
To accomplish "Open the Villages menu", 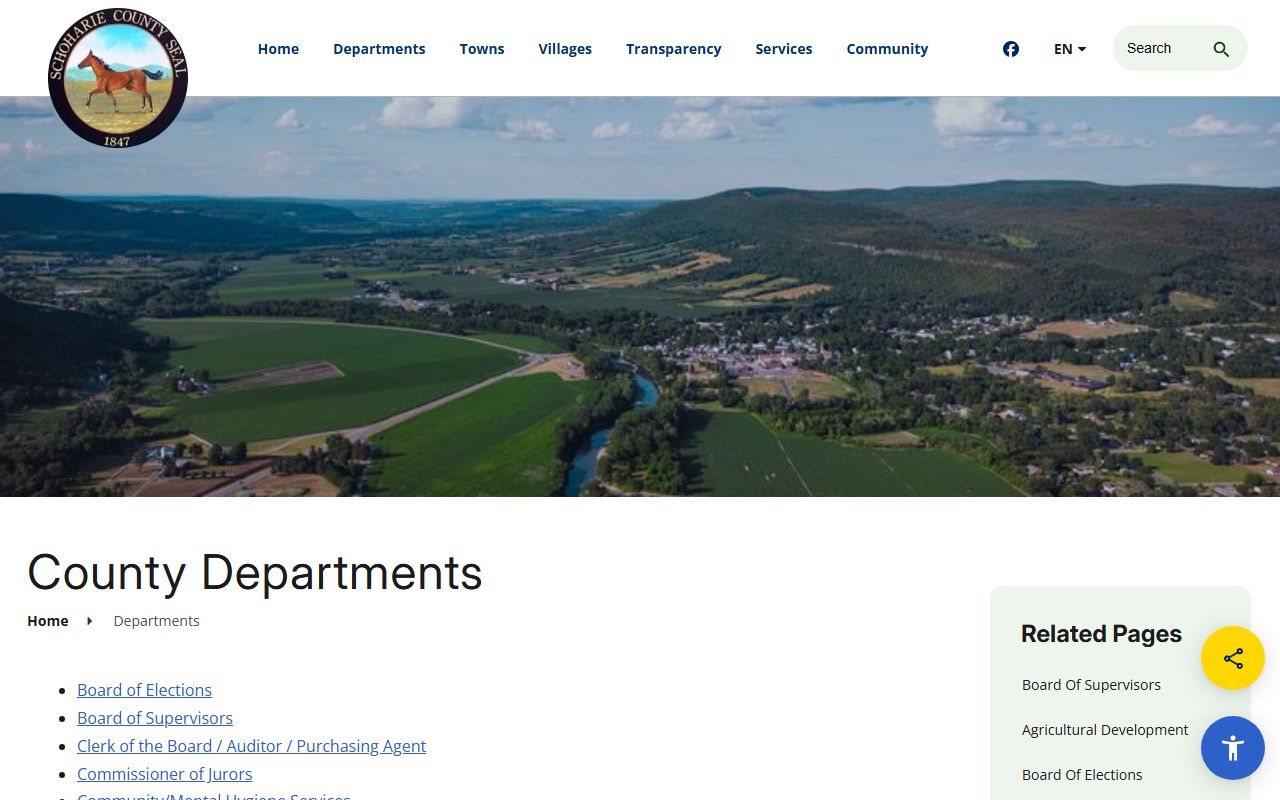I will point(565,49).
